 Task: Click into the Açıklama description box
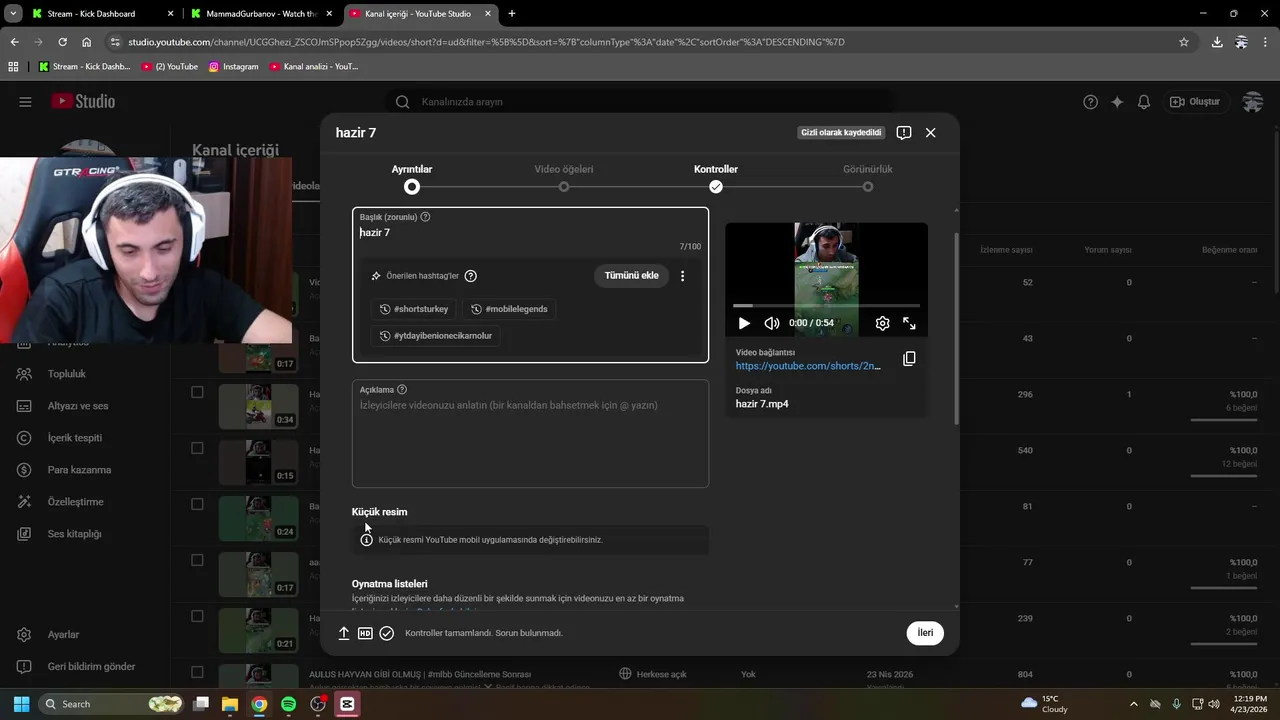click(x=530, y=434)
